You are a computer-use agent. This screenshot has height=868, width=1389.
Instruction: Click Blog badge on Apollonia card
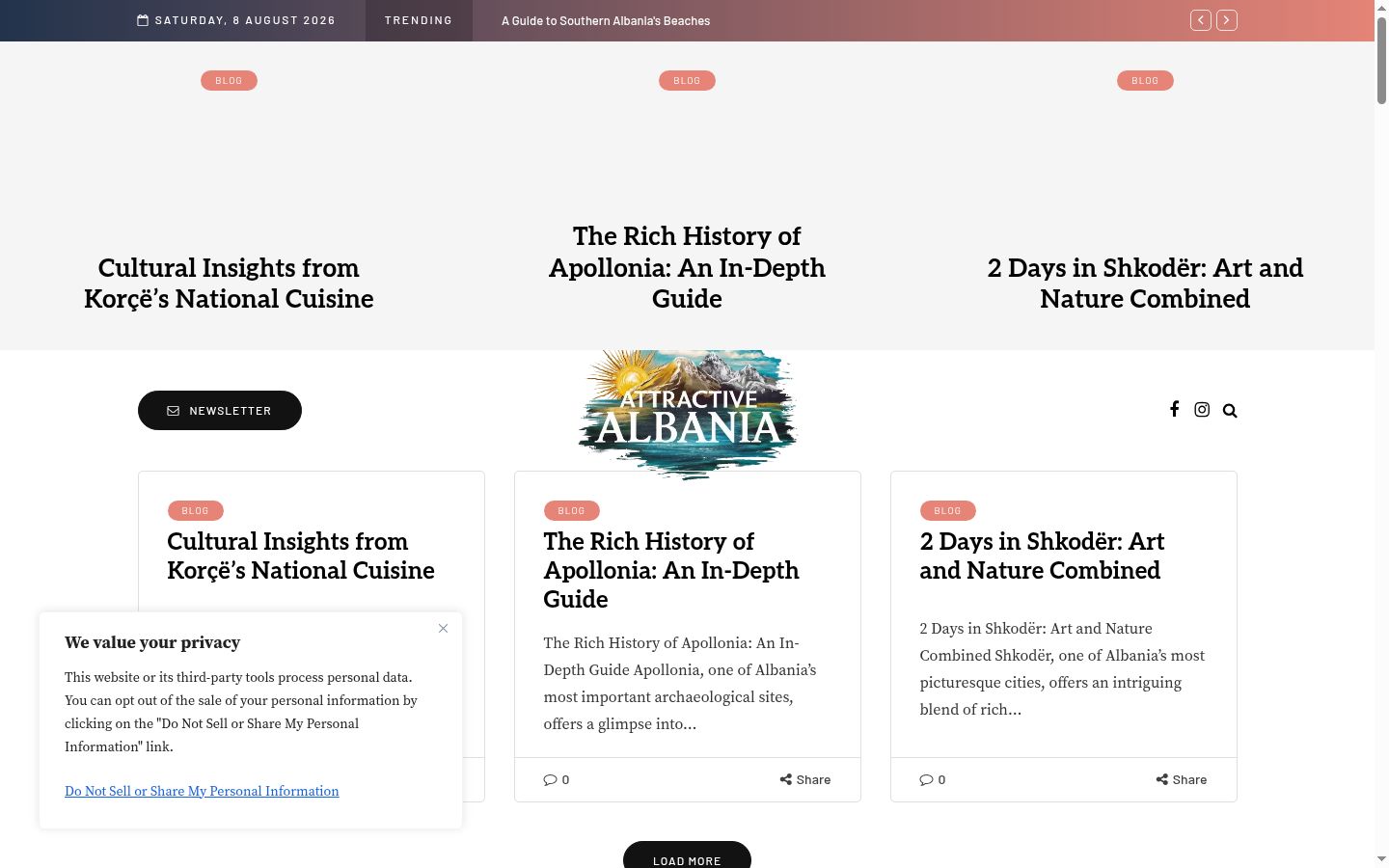(x=572, y=510)
